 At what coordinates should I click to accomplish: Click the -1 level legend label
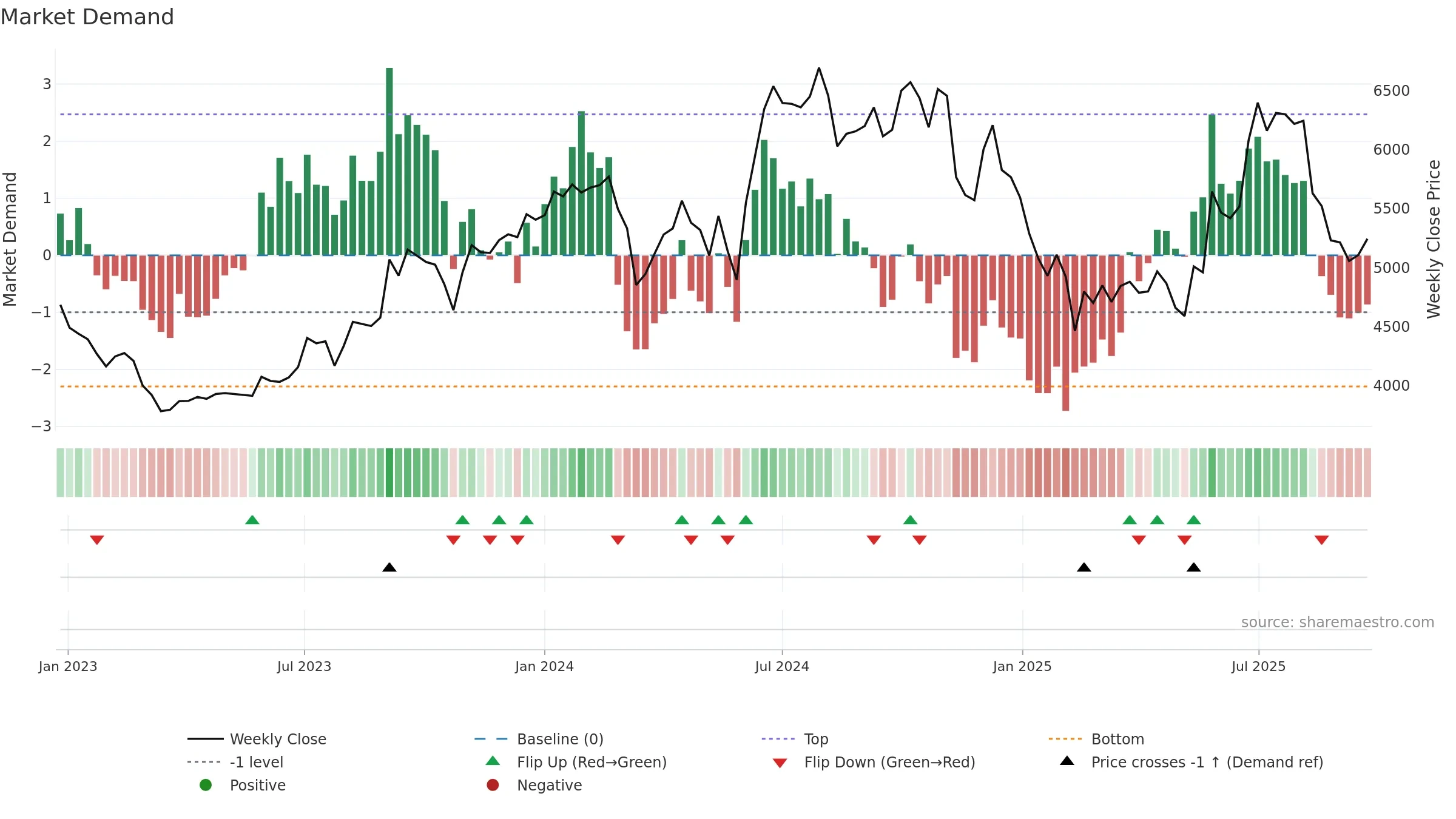[x=257, y=763]
